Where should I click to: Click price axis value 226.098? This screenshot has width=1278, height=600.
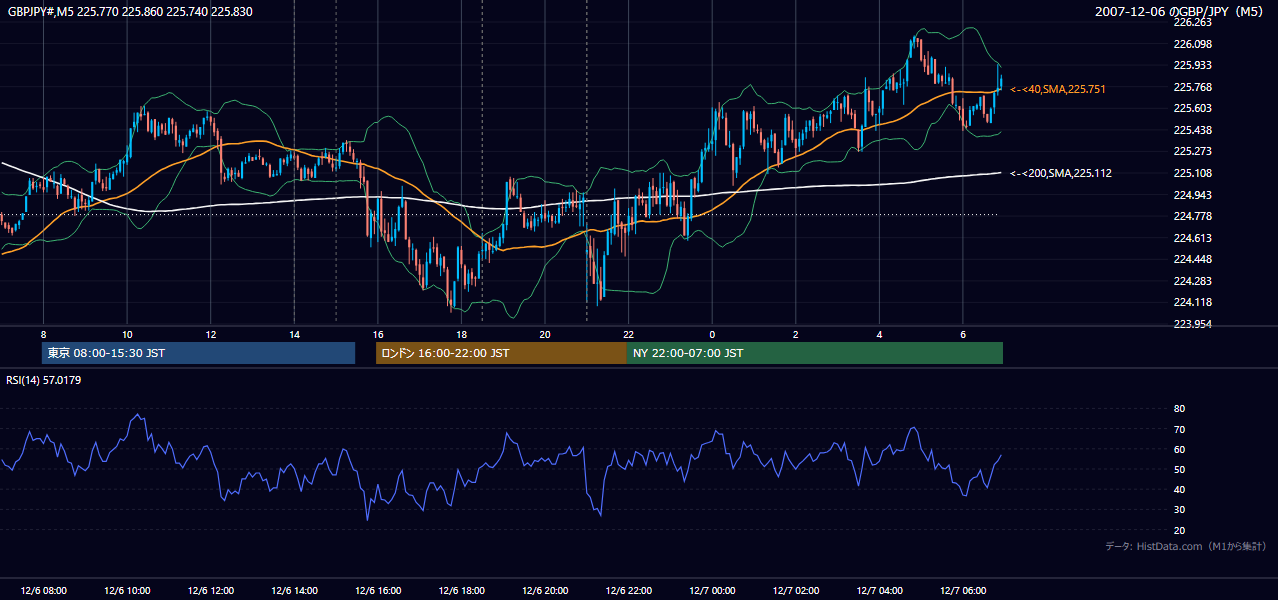[x=1192, y=44]
